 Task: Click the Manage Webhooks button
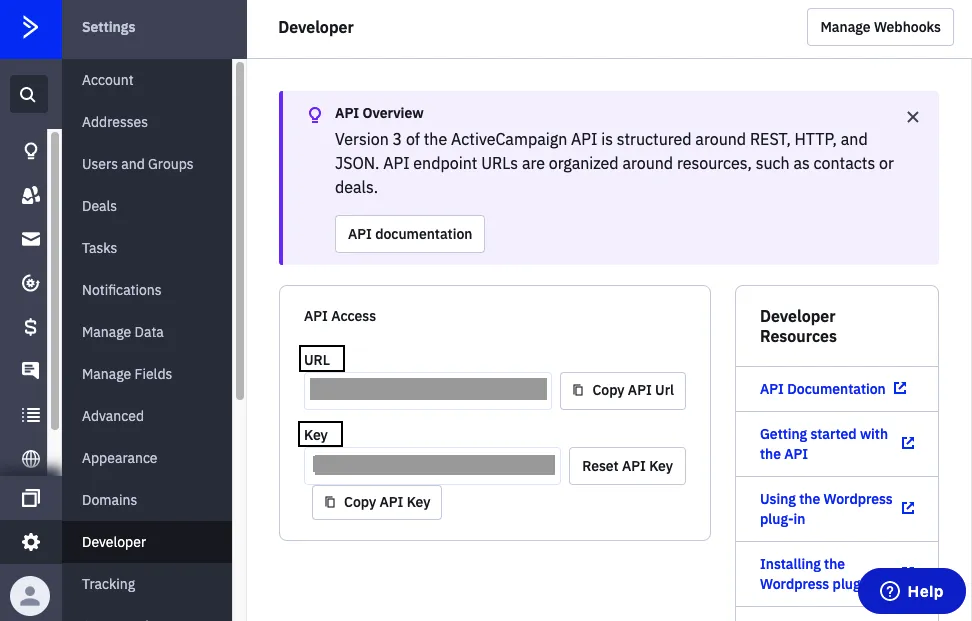tap(880, 27)
